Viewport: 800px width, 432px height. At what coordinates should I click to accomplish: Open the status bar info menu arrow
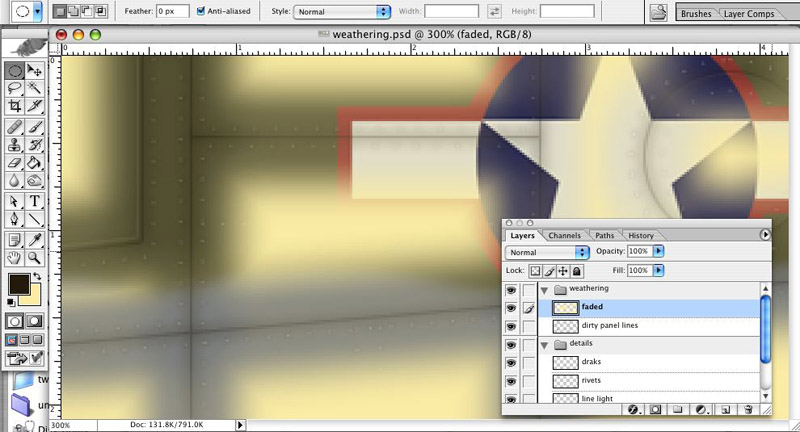[x=240, y=425]
